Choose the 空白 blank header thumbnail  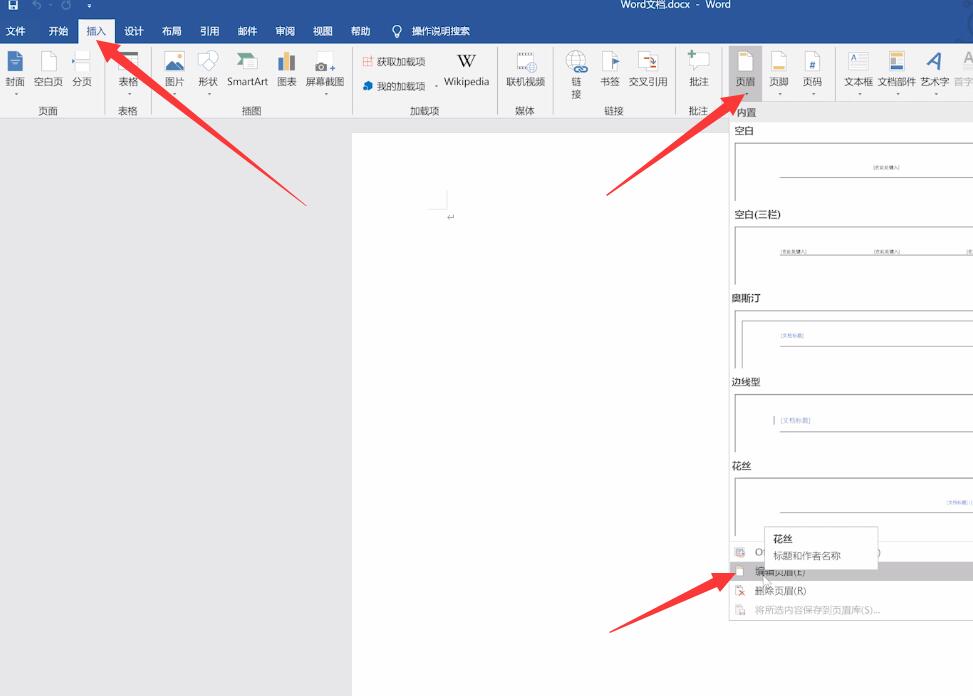click(x=853, y=171)
